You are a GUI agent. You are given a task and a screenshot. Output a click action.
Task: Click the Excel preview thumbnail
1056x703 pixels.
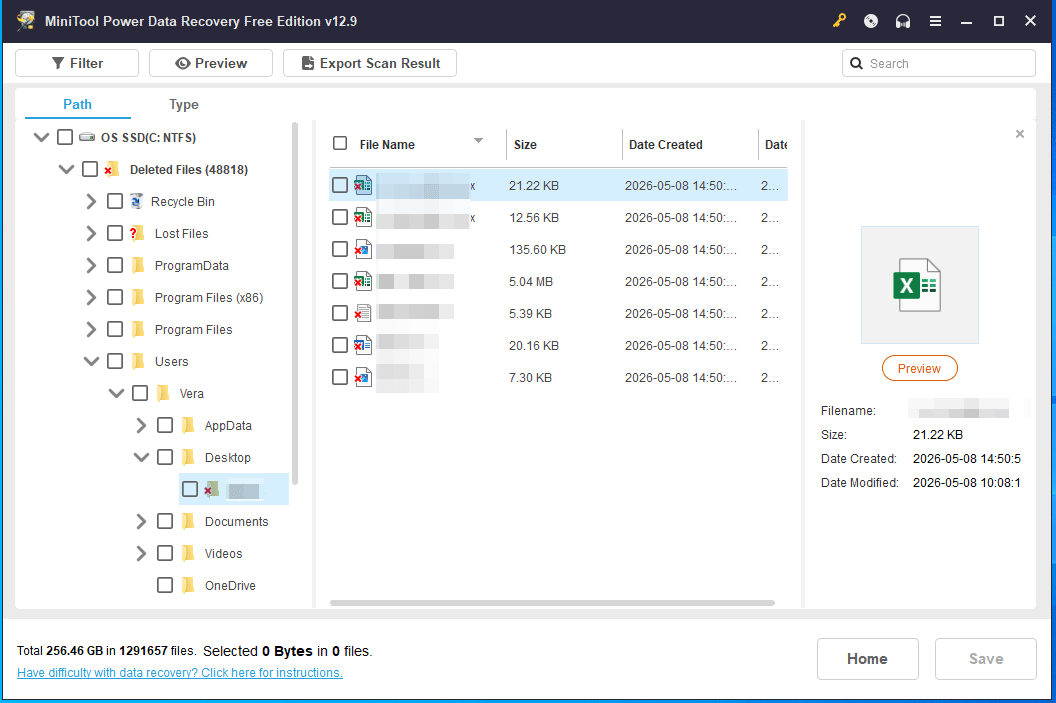pyautogui.click(x=919, y=285)
